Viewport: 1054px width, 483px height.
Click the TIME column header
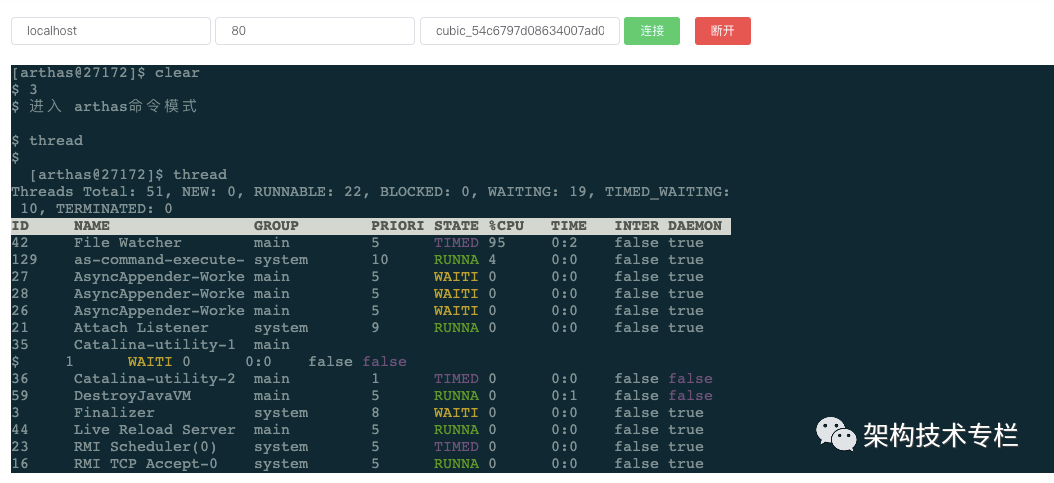569,226
